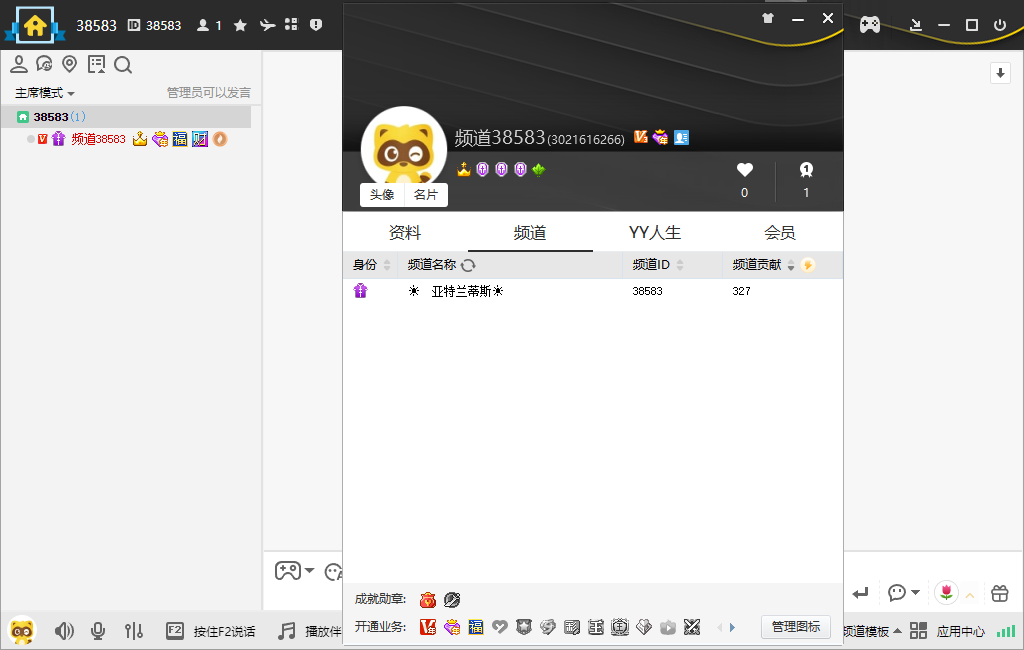The image size is (1024, 650).
Task: Expand the 主席模式 mode dropdown
Action: coord(45,93)
